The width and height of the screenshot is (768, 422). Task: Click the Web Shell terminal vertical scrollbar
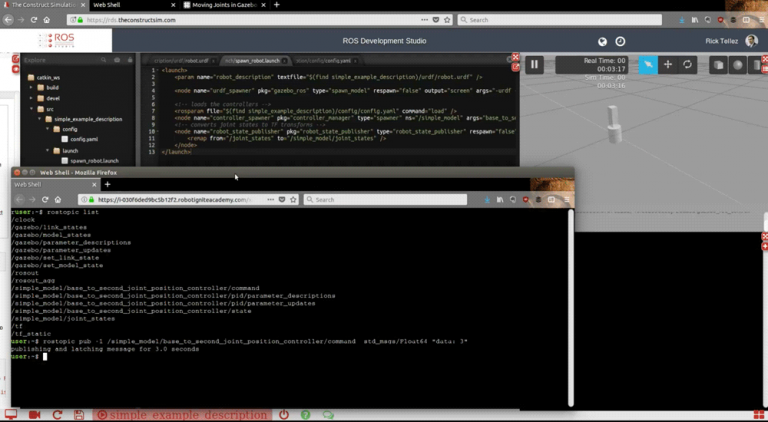[571, 308]
